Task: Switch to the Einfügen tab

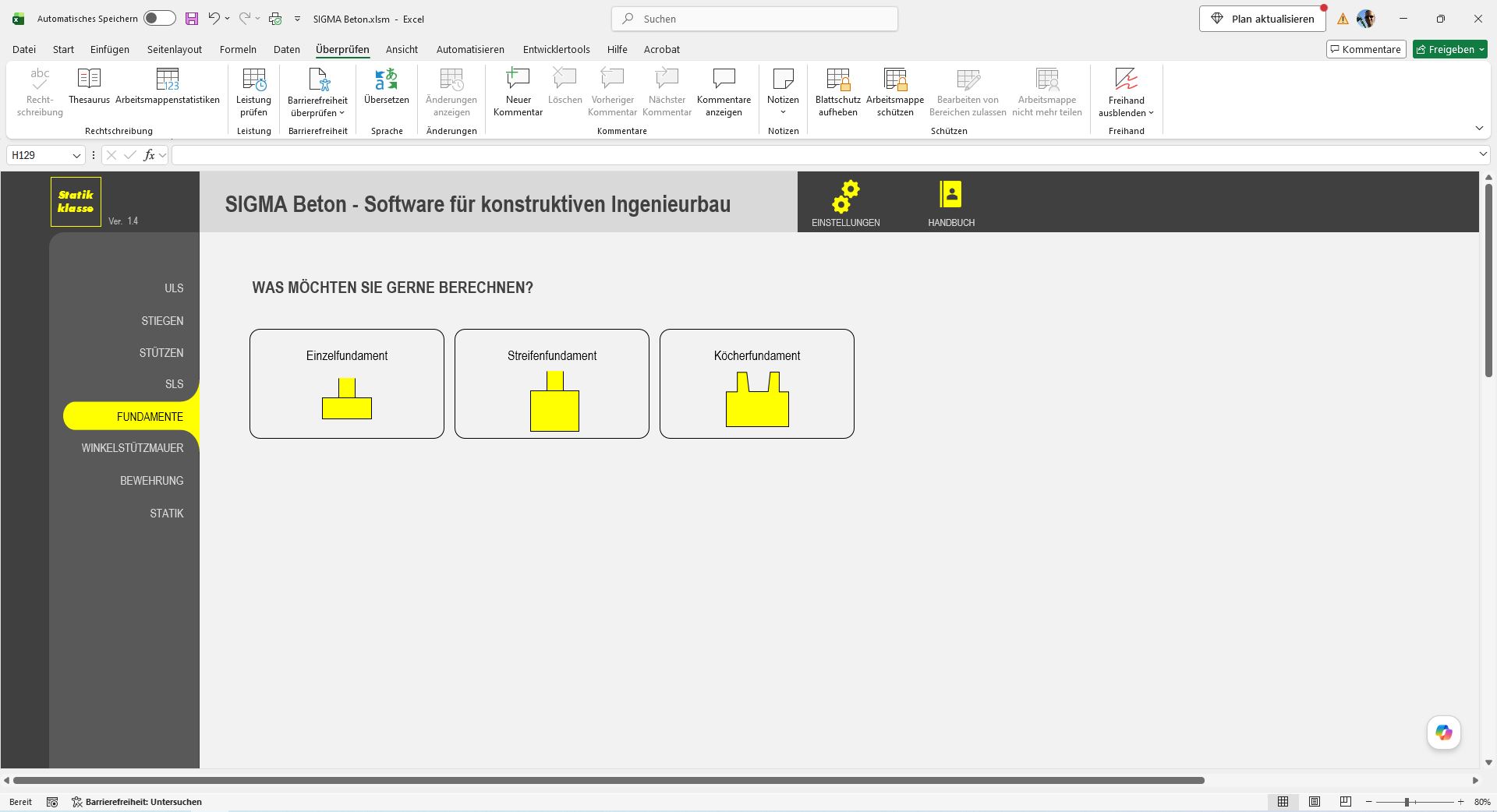Action: (x=110, y=49)
